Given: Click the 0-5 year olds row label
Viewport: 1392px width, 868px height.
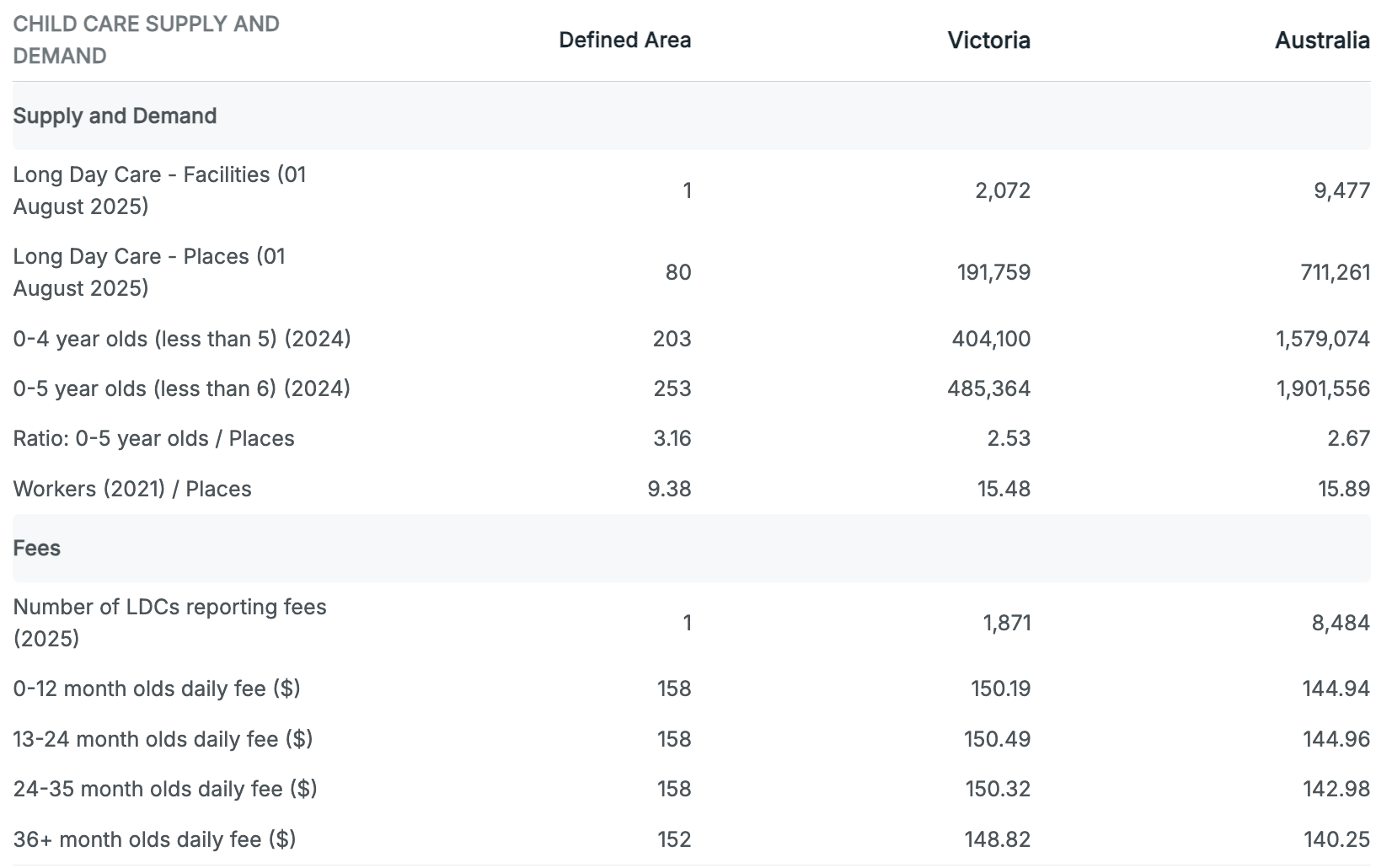Looking at the screenshot, I should tap(181, 388).
